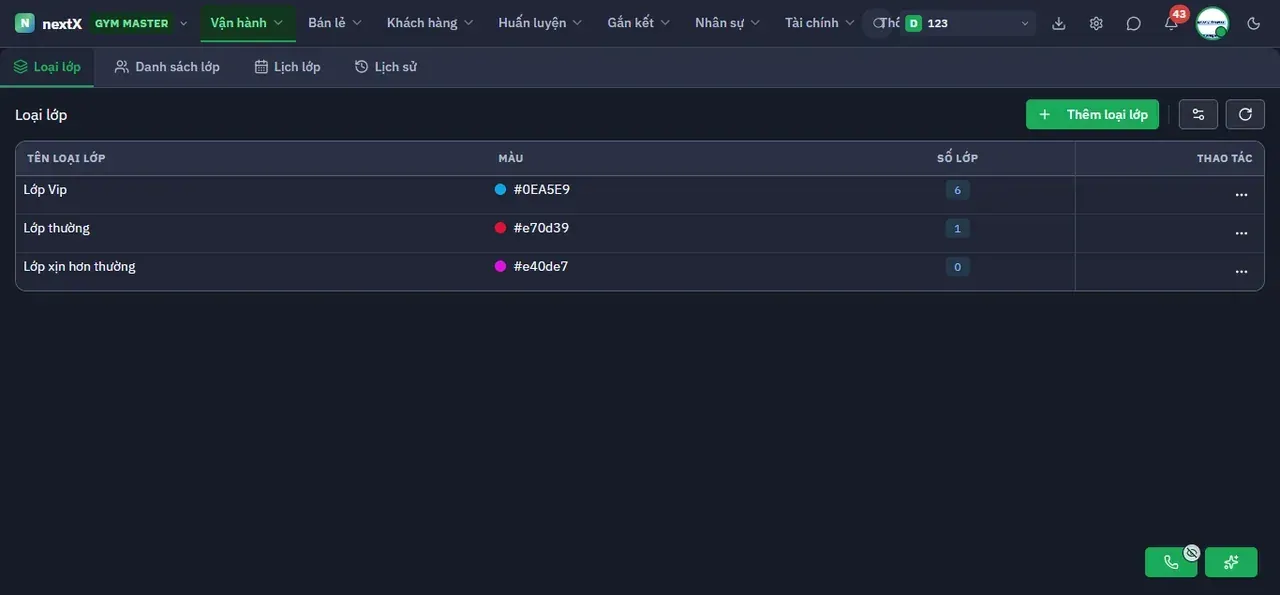
Task: Open the actions menu for Lớp thường
Action: point(1241,233)
